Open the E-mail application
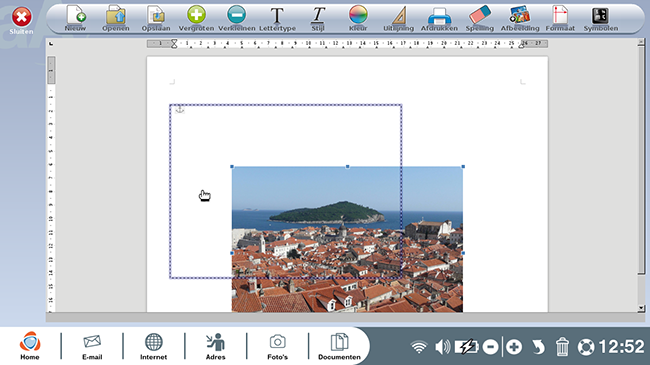Viewport: 650px width, 365px height. tap(92, 346)
